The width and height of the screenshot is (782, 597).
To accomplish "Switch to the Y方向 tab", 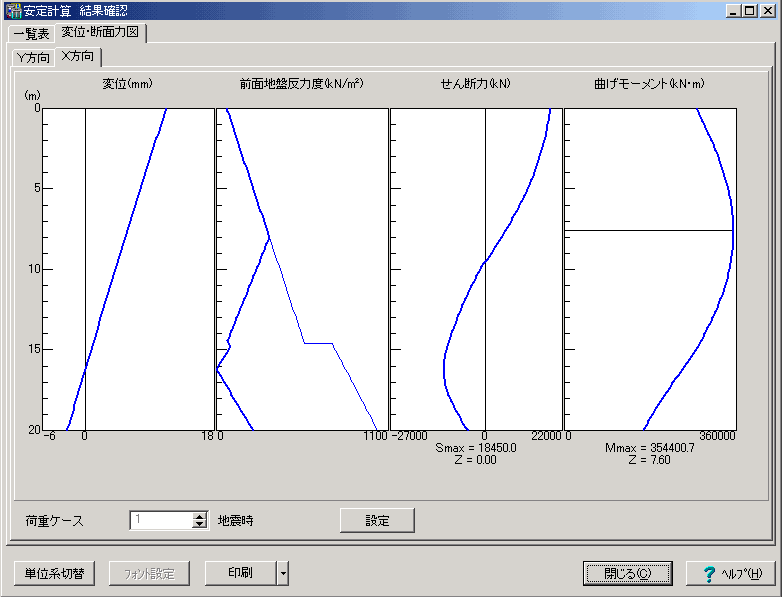I will click(x=33, y=57).
